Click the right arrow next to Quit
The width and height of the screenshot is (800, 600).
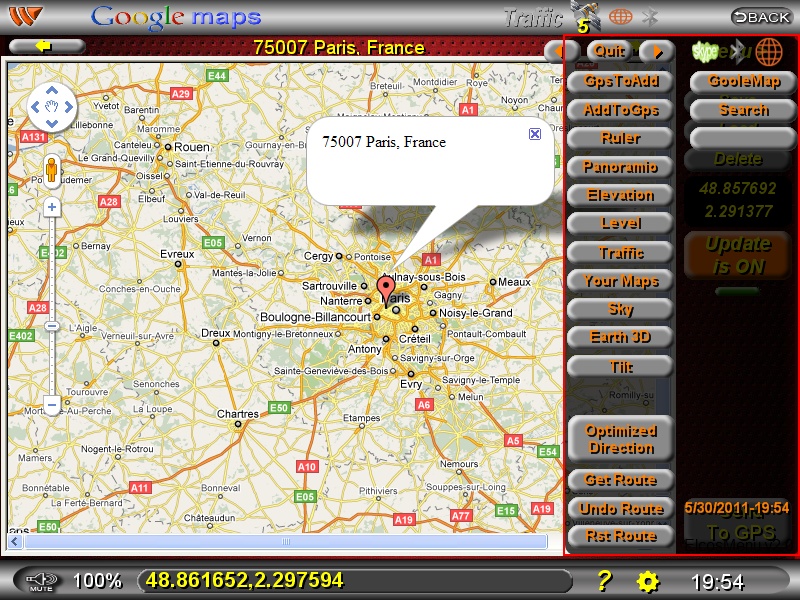pyautogui.click(x=656, y=50)
